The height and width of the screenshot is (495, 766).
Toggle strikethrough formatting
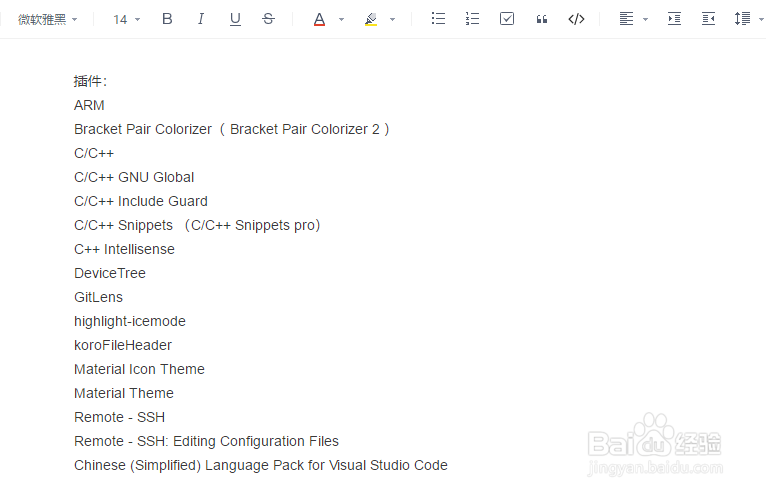click(268, 19)
